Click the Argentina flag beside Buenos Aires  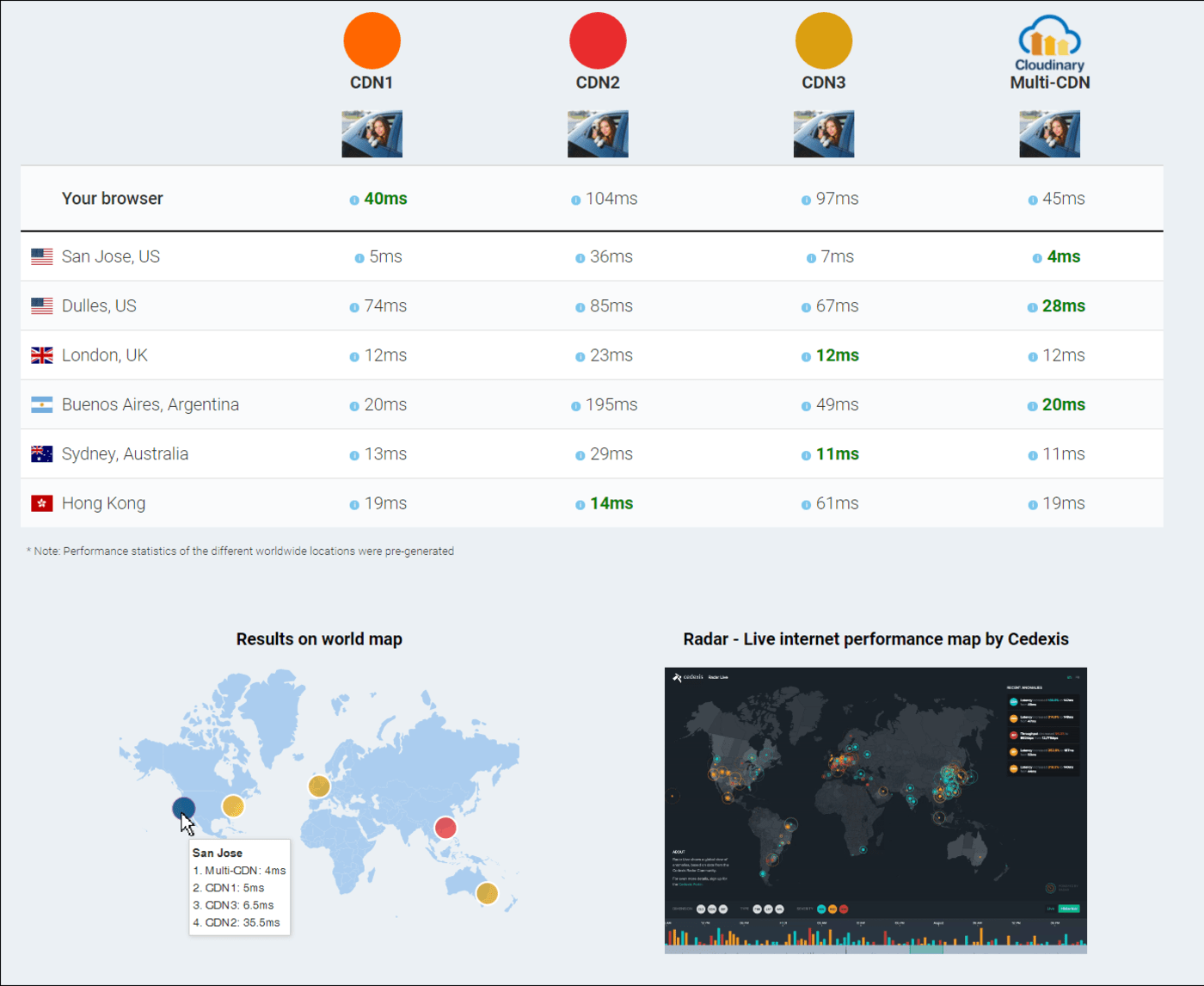click(41, 404)
